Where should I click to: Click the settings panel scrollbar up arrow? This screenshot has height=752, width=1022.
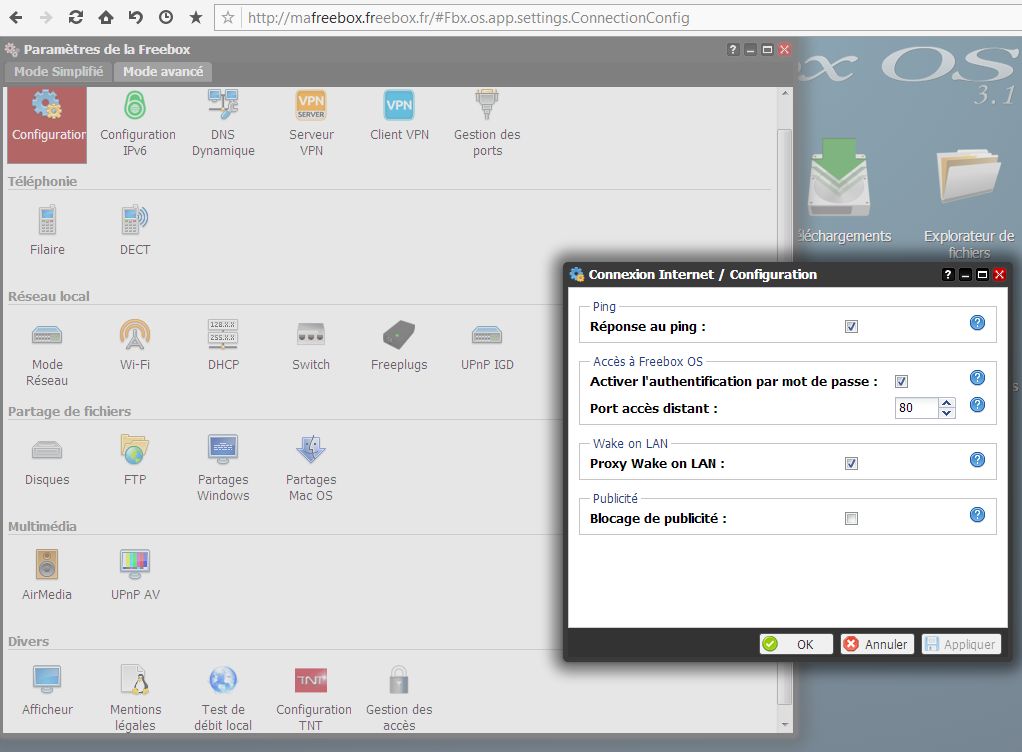tap(785, 94)
